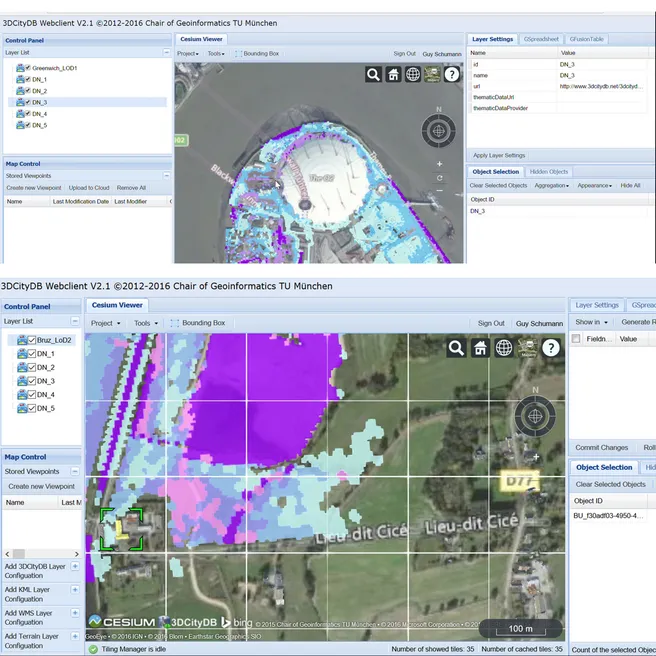
Task: Click Bounding Box tool in Greenwich_LOD1 window
Action: click(x=257, y=54)
